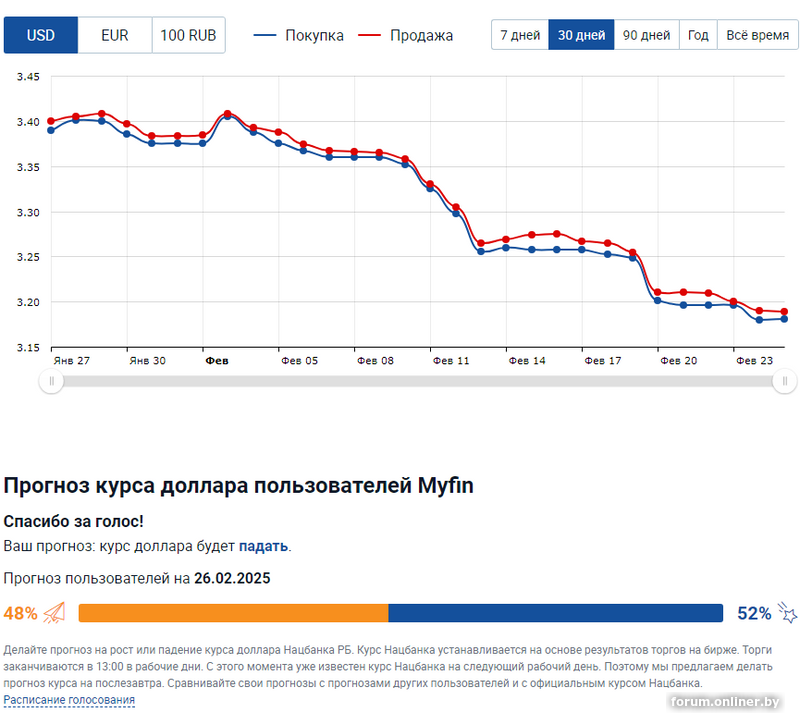The width and height of the screenshot is (800, 723).
Task: Select the USD currency tab
Action: click(x=41, y=35)
